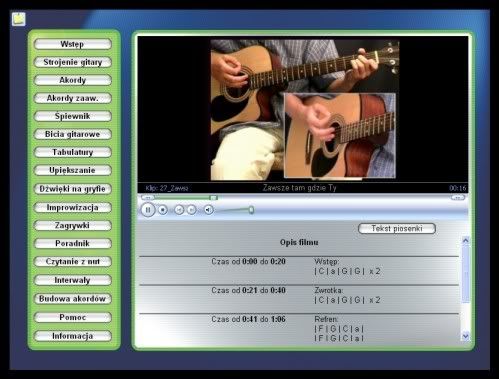Open the Wstęp section
The height and width of the screenshot is (379, 499).
72,44
